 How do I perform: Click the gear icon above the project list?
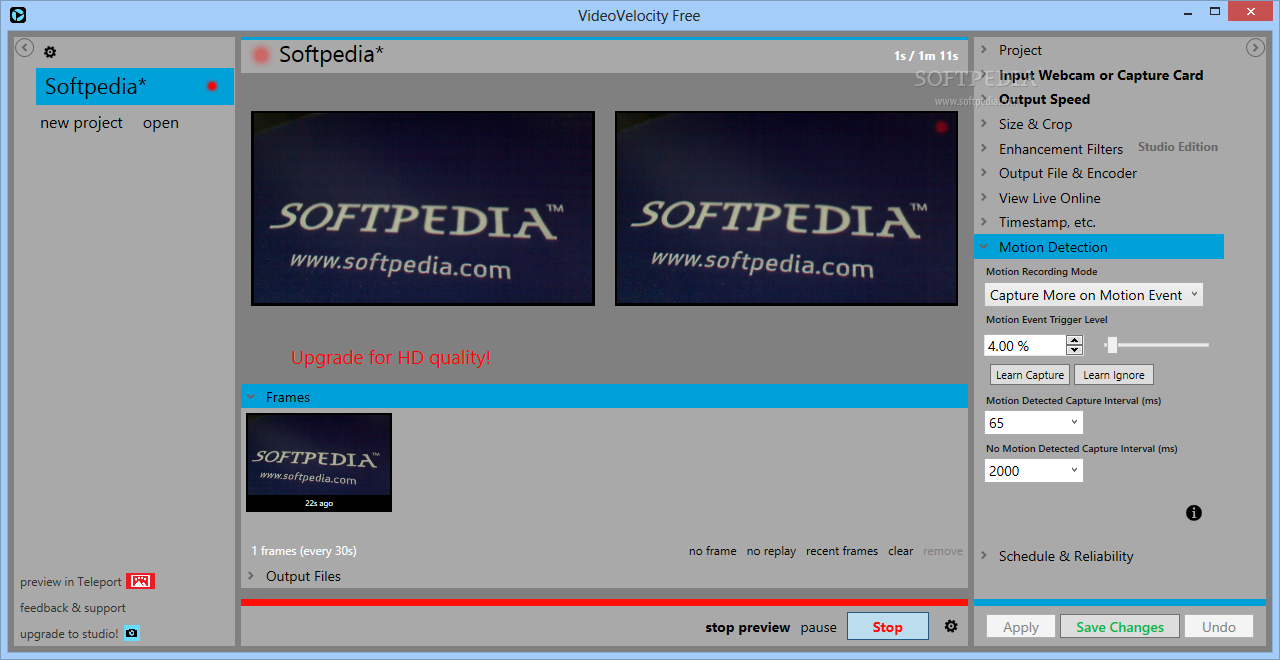(x=50, y=52)
